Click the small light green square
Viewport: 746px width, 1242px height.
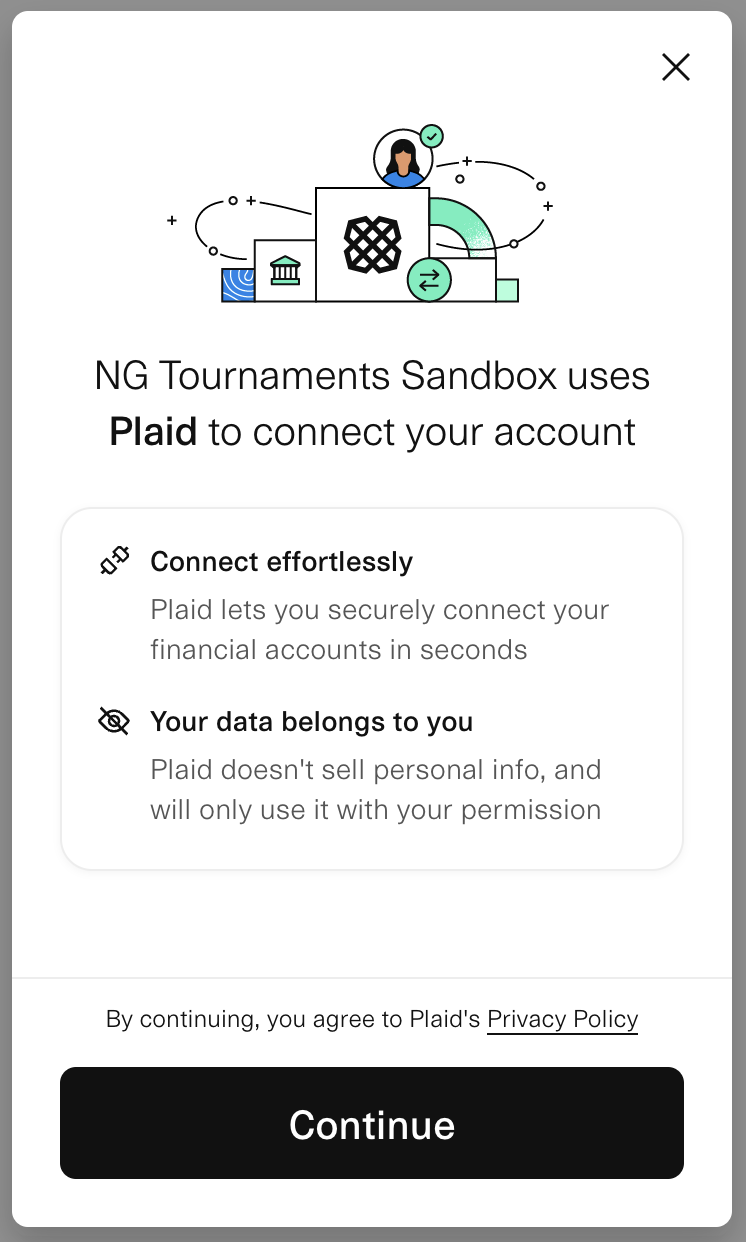coord(507,290)
